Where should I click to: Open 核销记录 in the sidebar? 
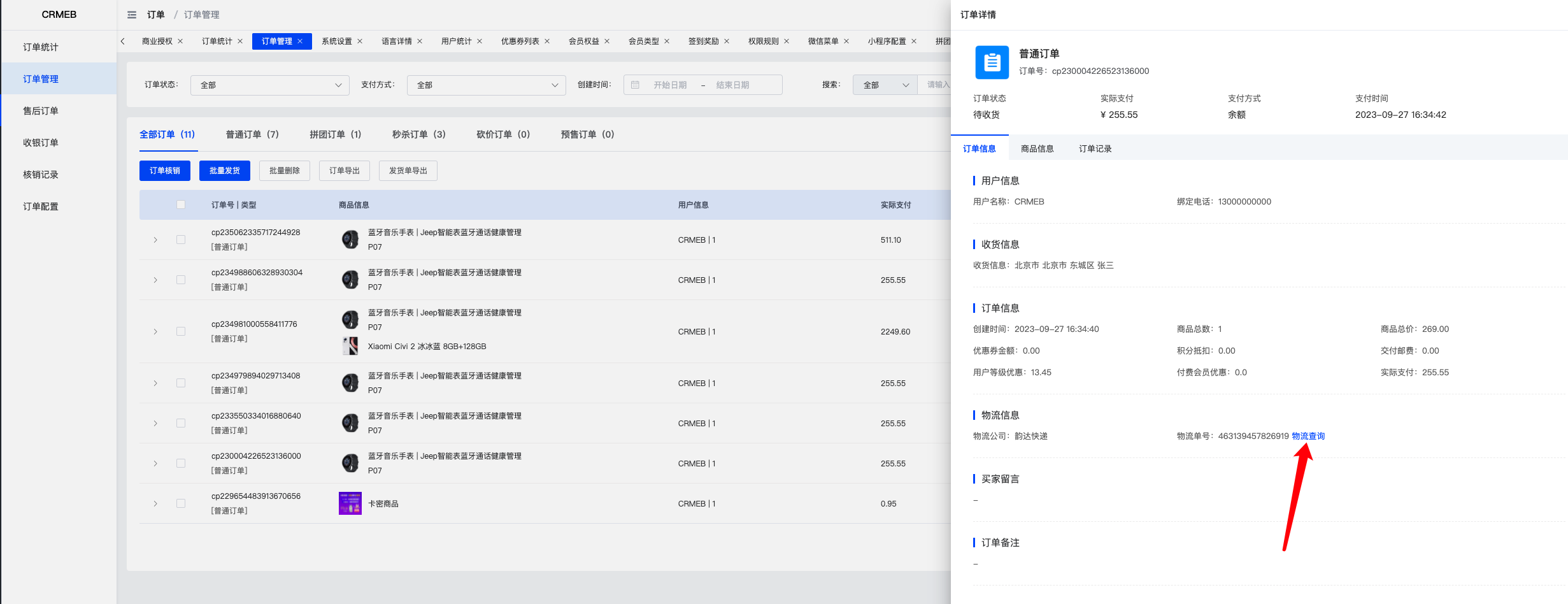point(59,175)
